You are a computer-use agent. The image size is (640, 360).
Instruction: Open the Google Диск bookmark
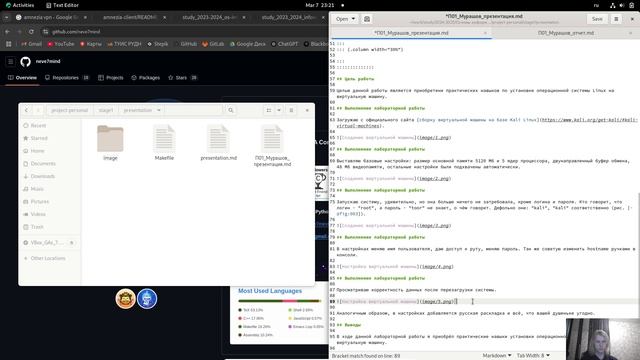pyautogui.click(x=247, y=44)
